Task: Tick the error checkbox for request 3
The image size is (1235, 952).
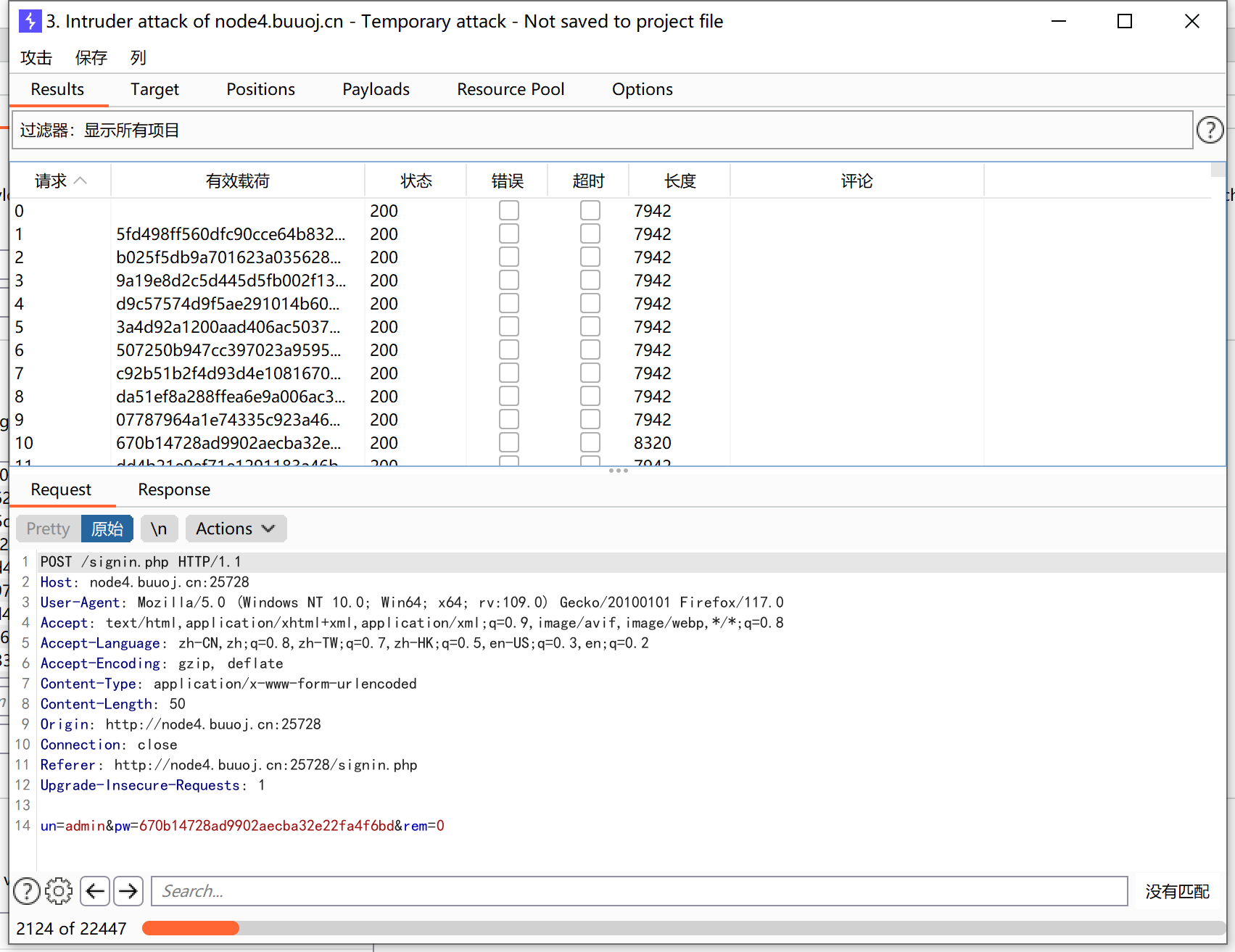Action: point(509,280)
